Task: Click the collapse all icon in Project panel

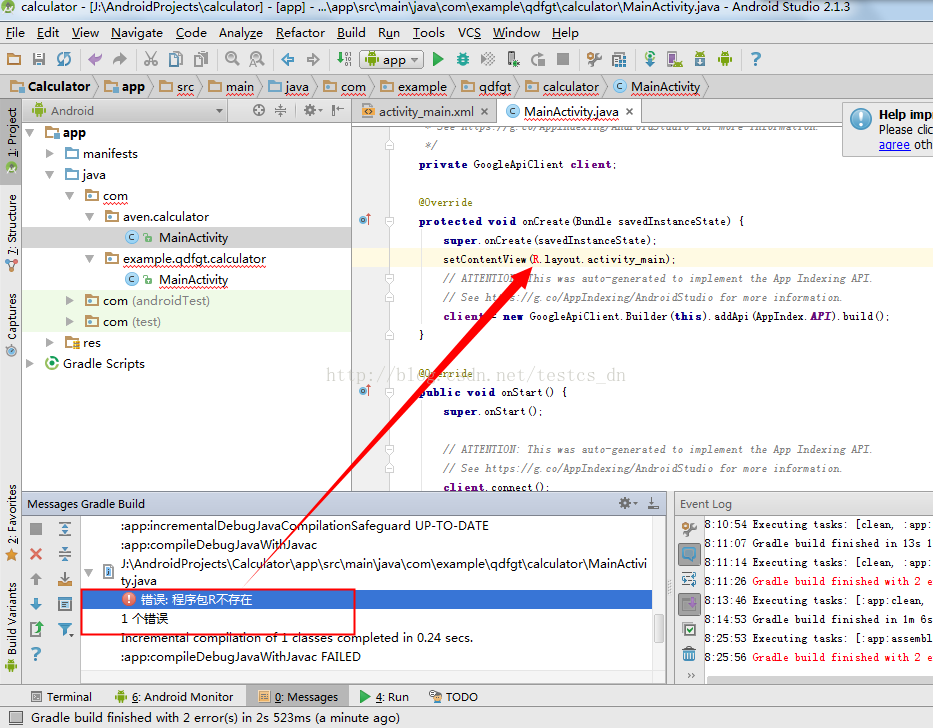Action: [280, 110]
